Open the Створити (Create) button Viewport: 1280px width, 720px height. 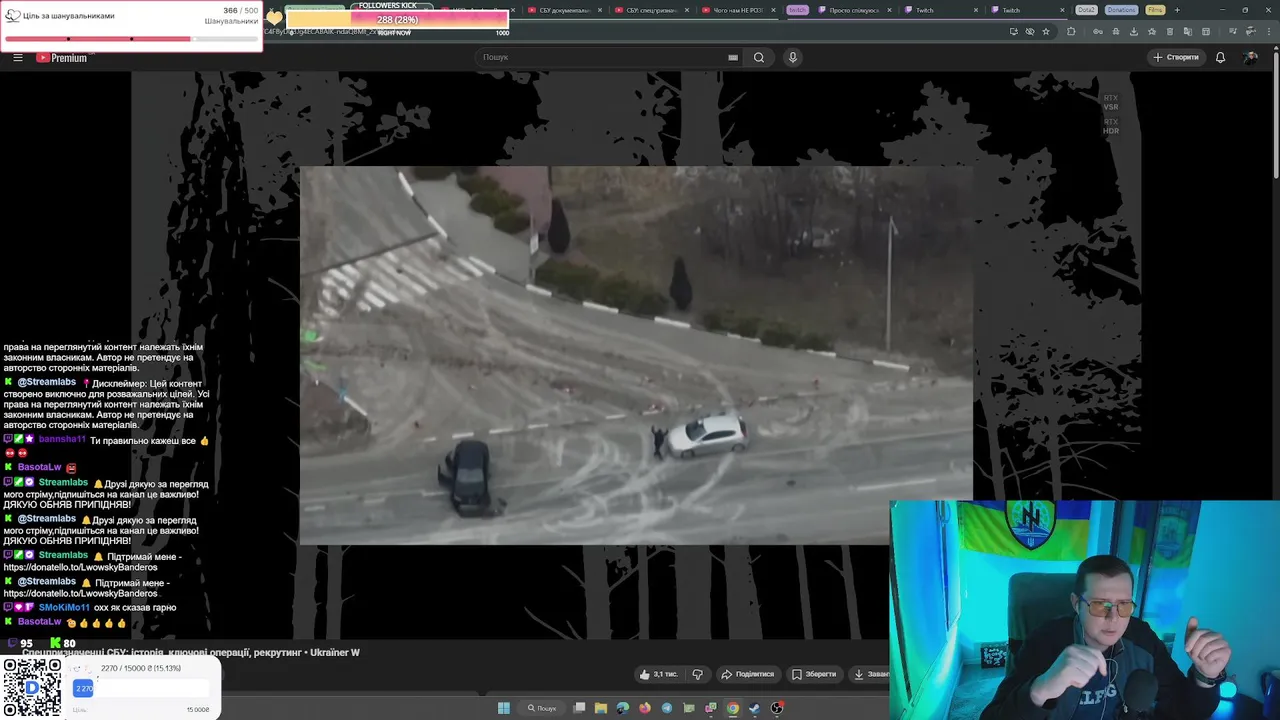click(1176, 57)
